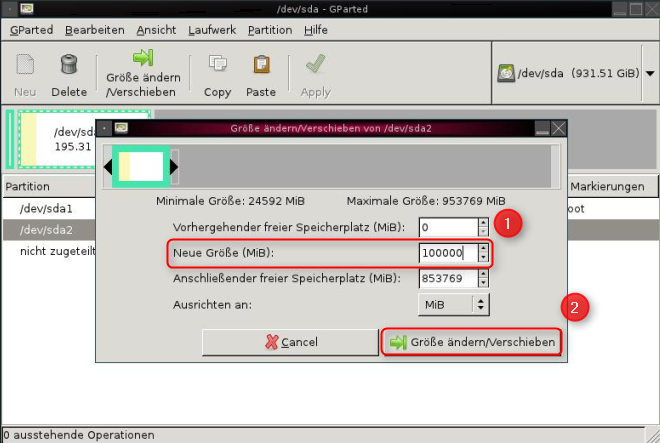Decrease Vorhergehender freier Speicherplatz value
Screen dimensions: 660x443
tap(483, 232)
